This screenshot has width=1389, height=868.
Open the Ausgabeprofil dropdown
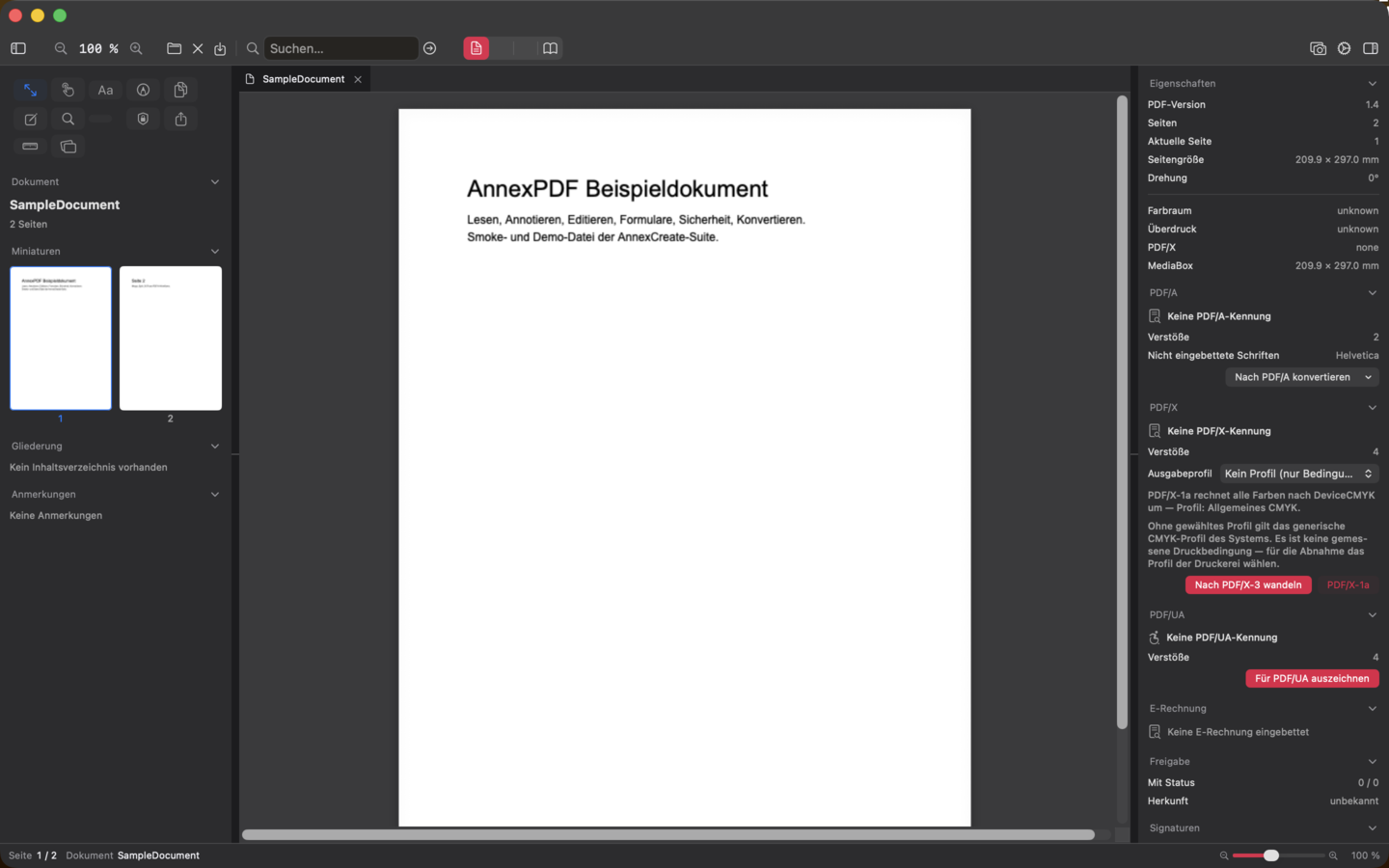[1298, 474]
